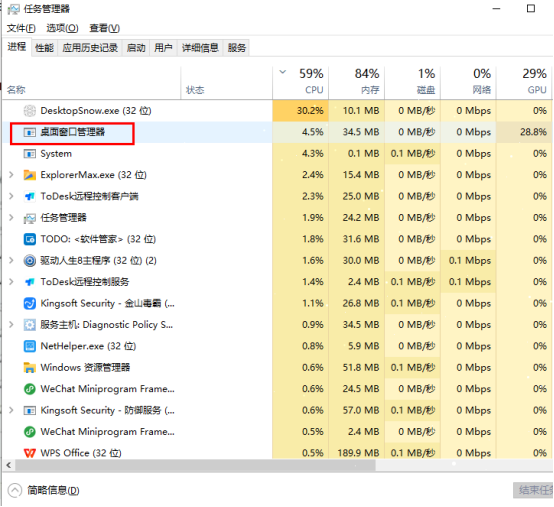Click the WeChat Miniprogram icon at 2.4 MB

[30, 432]
